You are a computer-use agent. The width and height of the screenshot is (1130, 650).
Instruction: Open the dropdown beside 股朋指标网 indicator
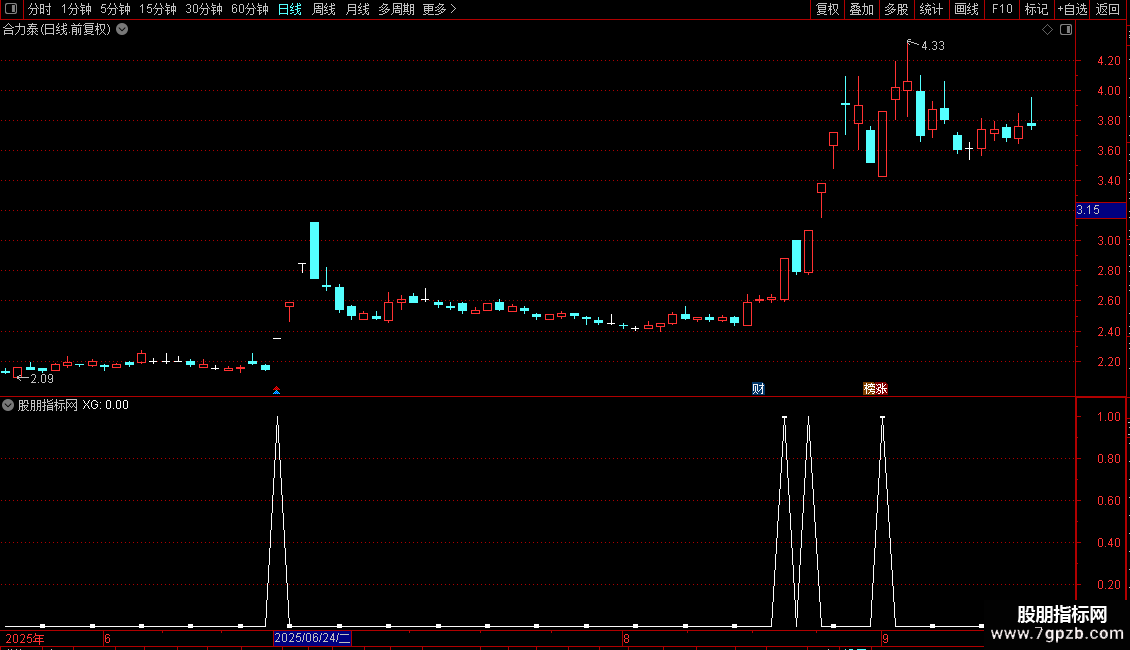[x=8, y=405]
